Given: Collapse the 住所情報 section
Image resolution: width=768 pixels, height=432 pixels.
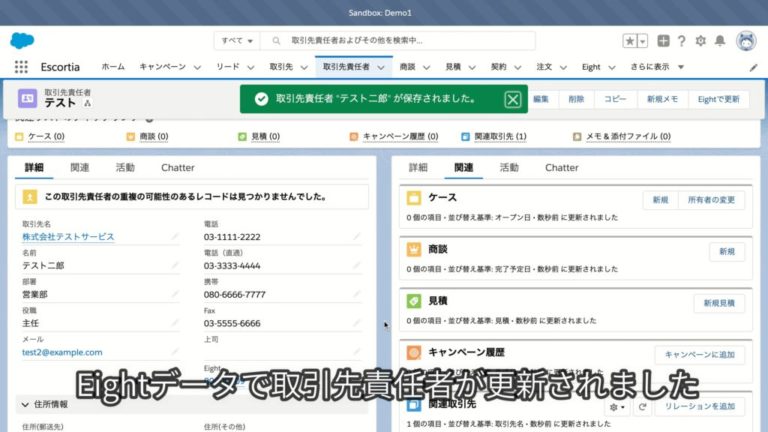Looking at the screenshot, I should [25, 405].
